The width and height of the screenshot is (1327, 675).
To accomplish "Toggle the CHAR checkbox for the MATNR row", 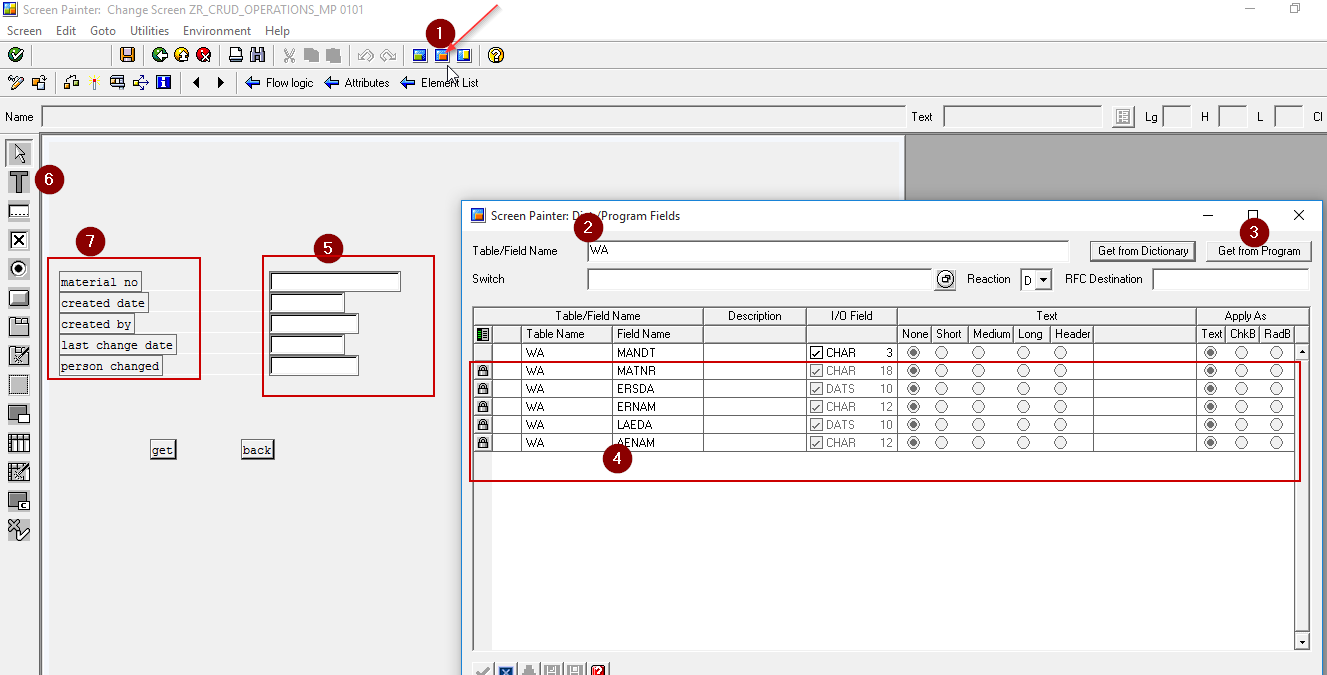I will coord(815,370).
